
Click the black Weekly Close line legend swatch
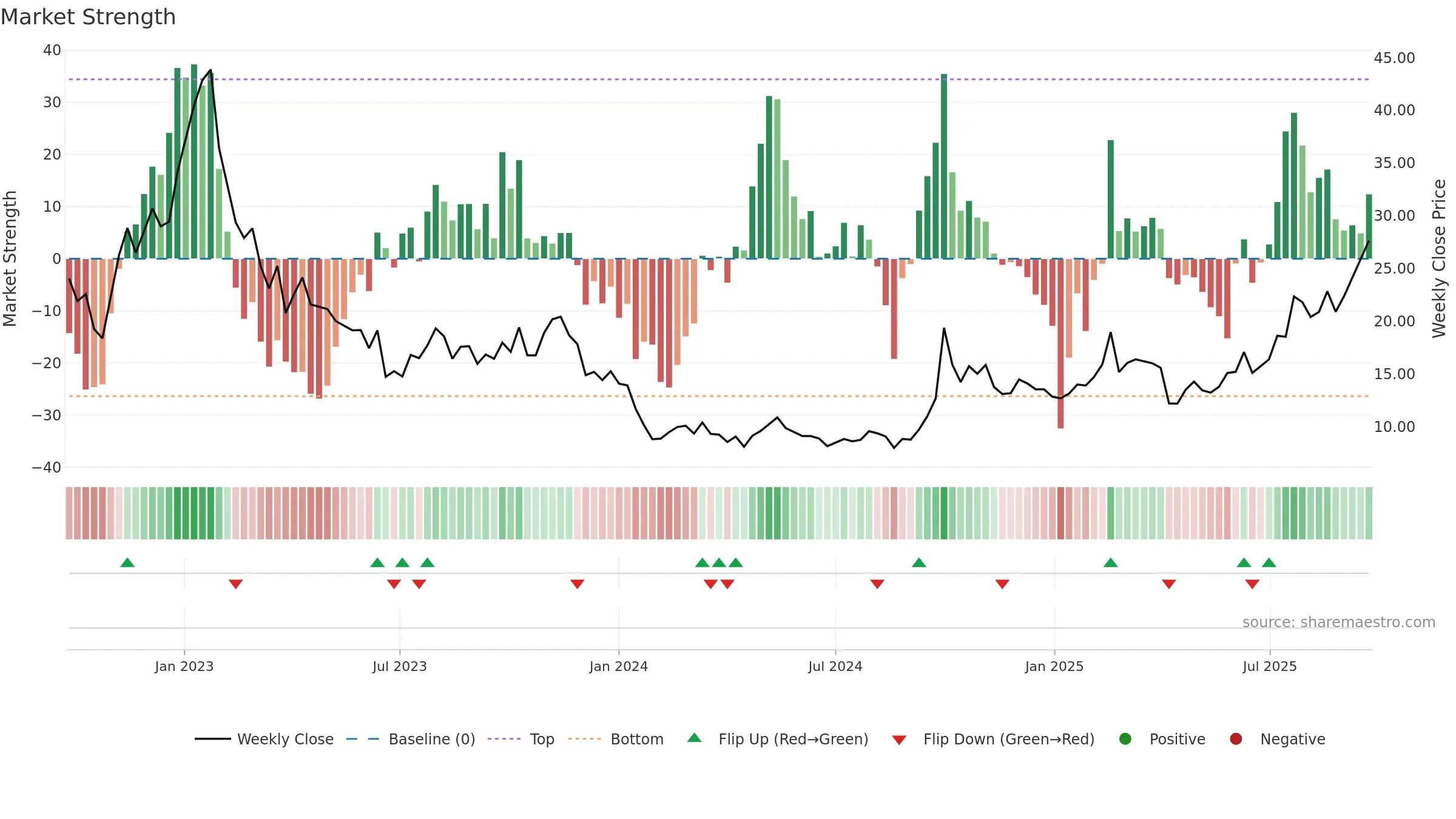coord(212,739)
